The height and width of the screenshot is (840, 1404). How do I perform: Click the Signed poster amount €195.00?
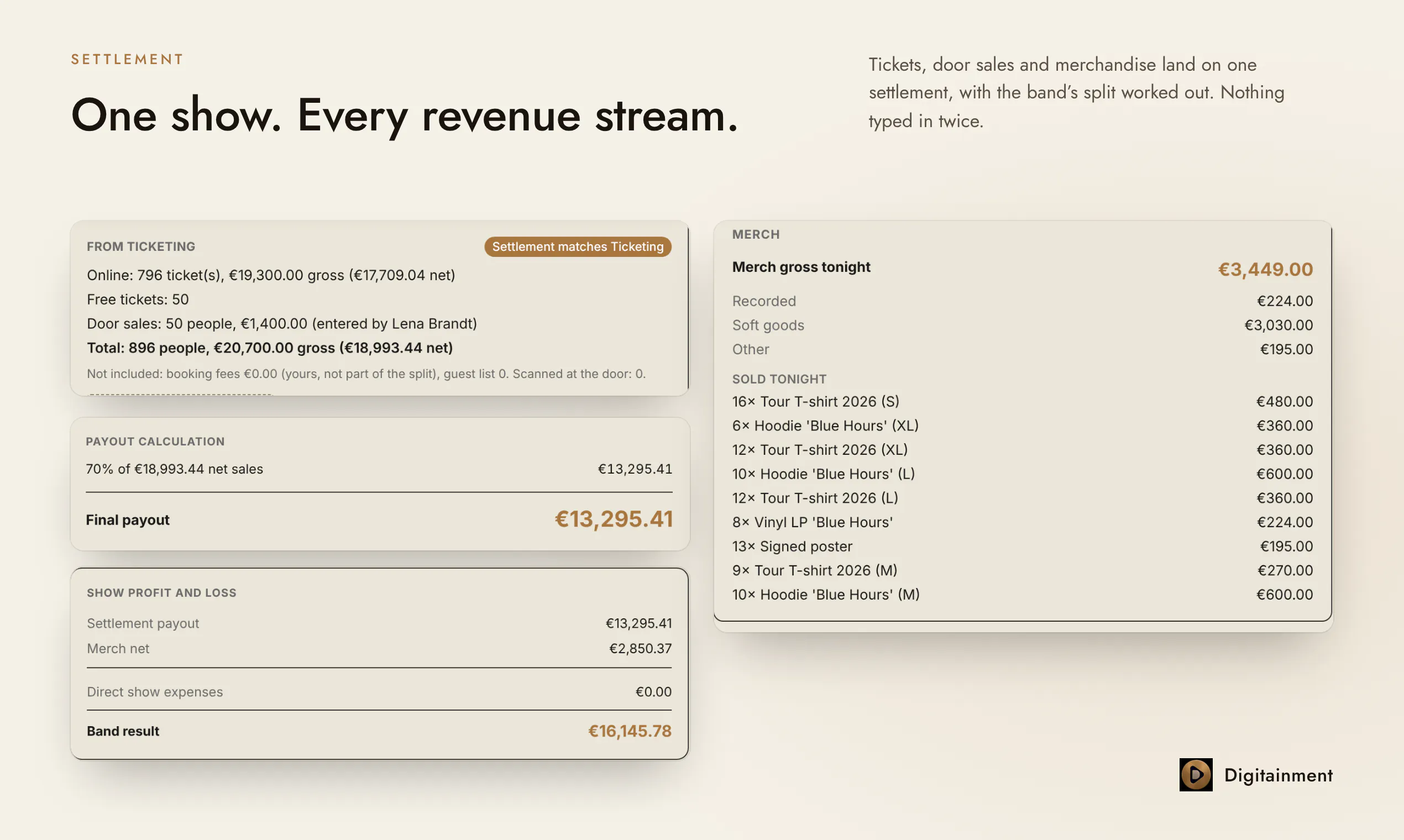click(x=1286, y=546)
